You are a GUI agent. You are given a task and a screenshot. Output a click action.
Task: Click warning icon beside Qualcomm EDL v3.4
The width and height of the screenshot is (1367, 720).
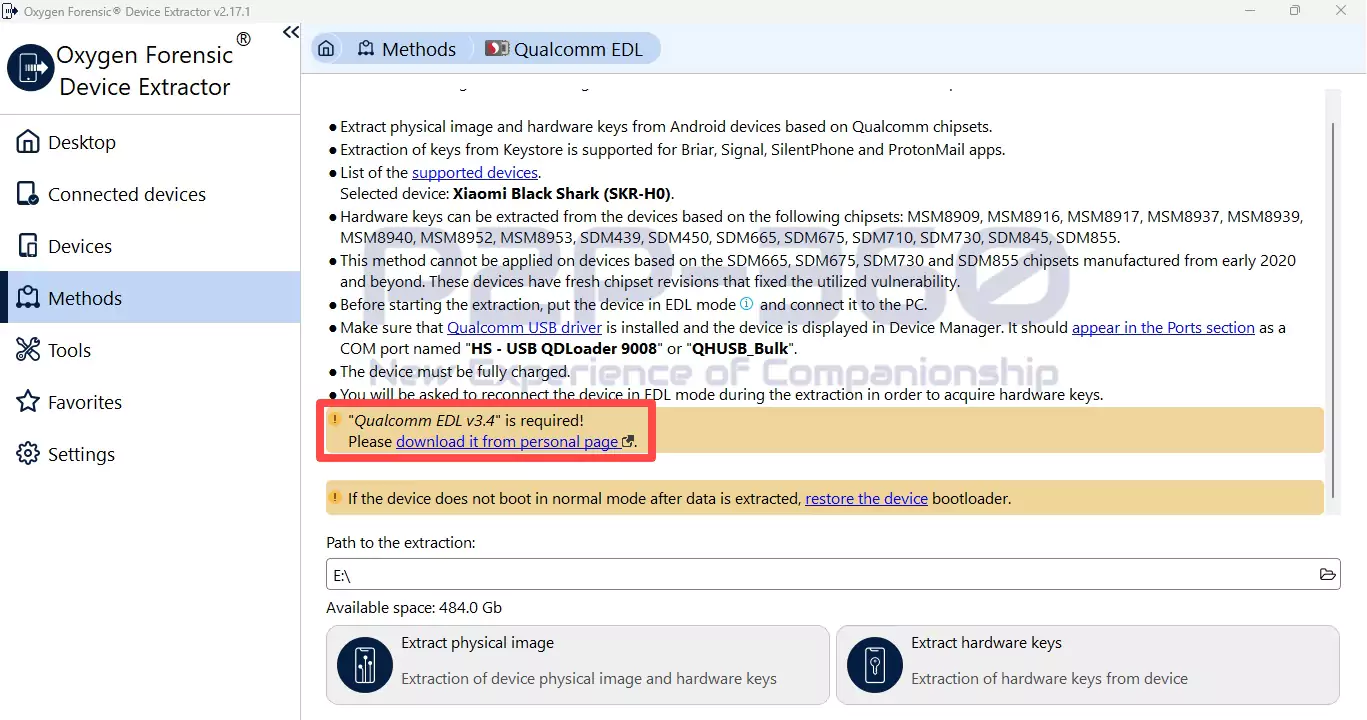[336, 420]
